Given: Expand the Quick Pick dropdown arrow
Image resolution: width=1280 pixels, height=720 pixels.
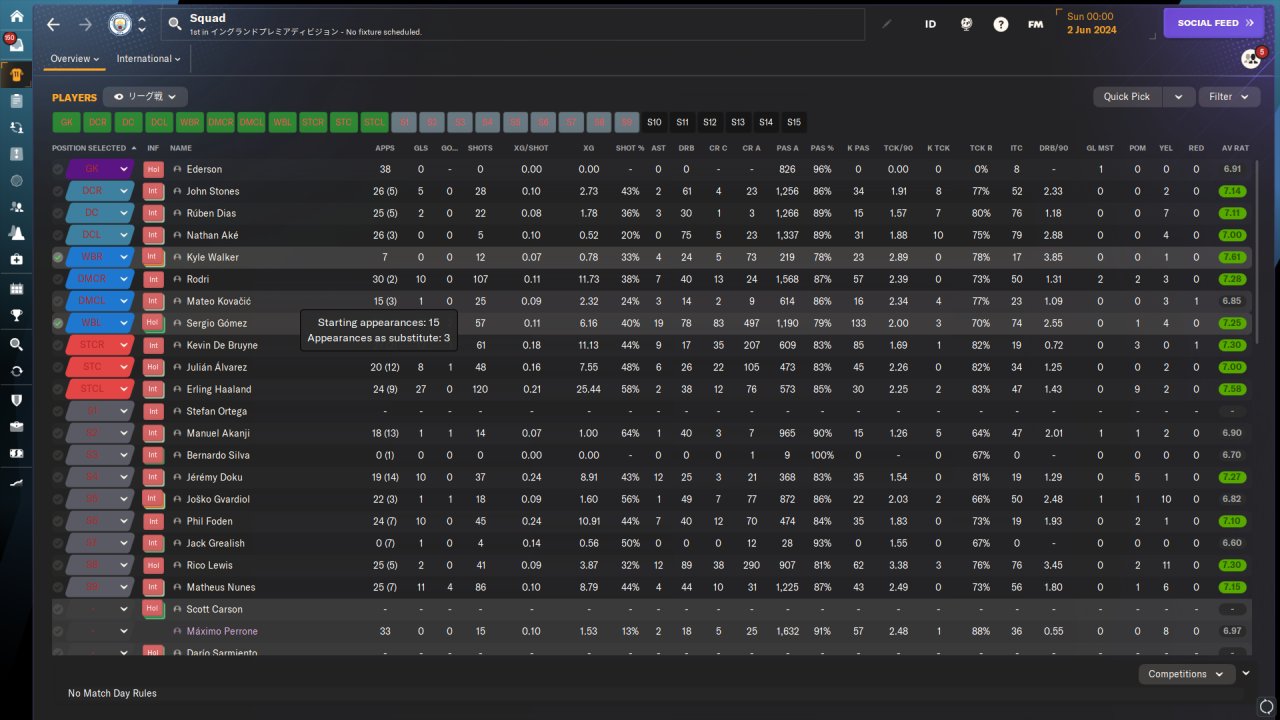Looking at the screenshot, I should (1179, 97).
